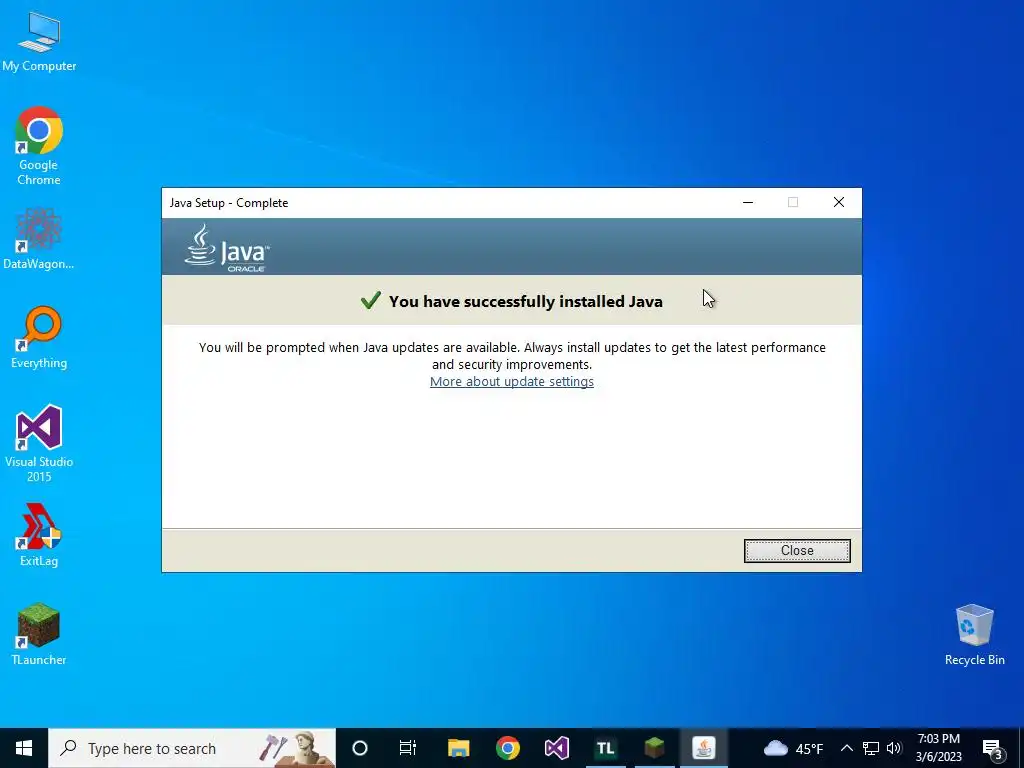Click the Java Setup - Complete title text
1024x768 pixels.
229,202
